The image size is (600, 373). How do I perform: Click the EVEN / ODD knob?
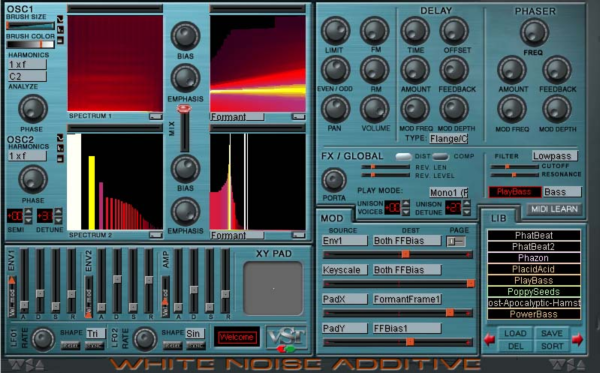(335, 70)
